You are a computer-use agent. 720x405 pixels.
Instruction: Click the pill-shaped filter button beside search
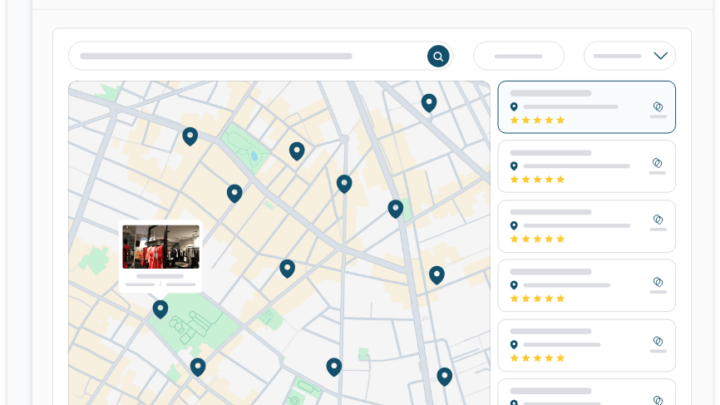pos(518,56)
